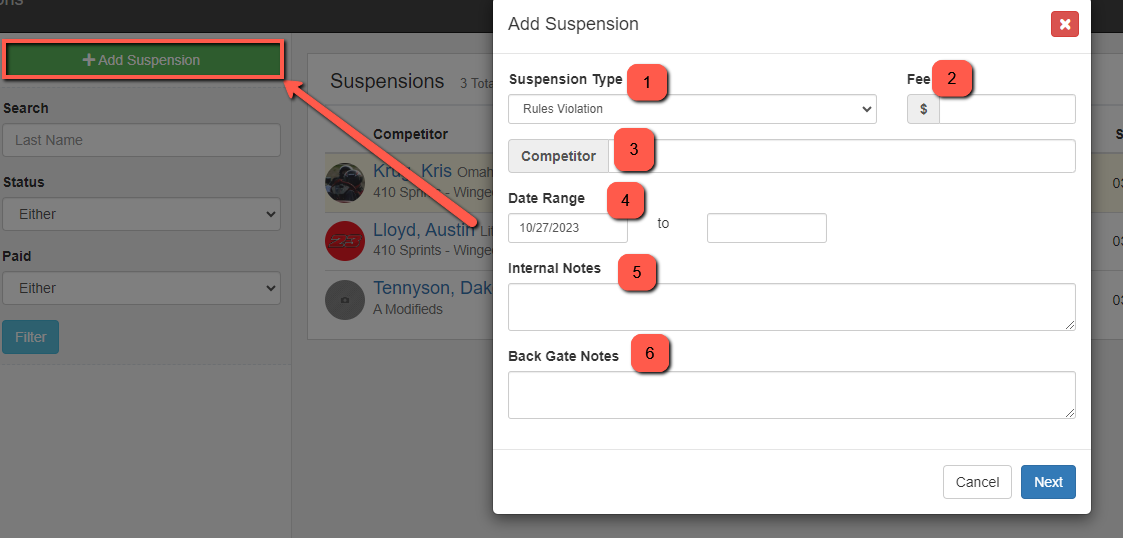1123x538 pixels.
Task: Open the Suspension Type dropdown
Action: click(692, 109)
